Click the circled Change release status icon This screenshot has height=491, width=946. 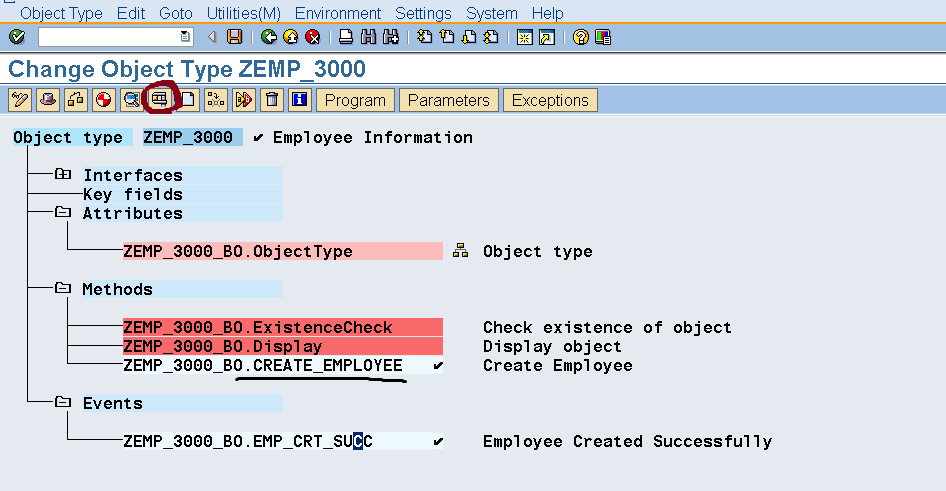[x=159, y=100]
